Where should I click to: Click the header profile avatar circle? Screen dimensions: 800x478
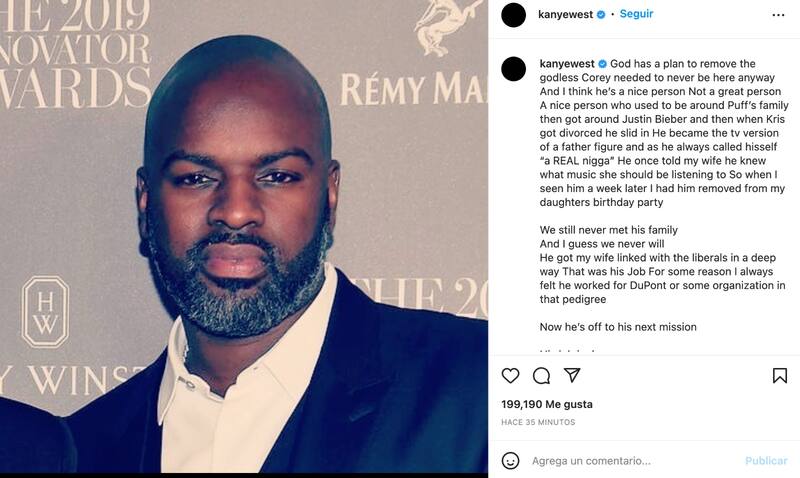pyautogui.click(x=513, y=15)
